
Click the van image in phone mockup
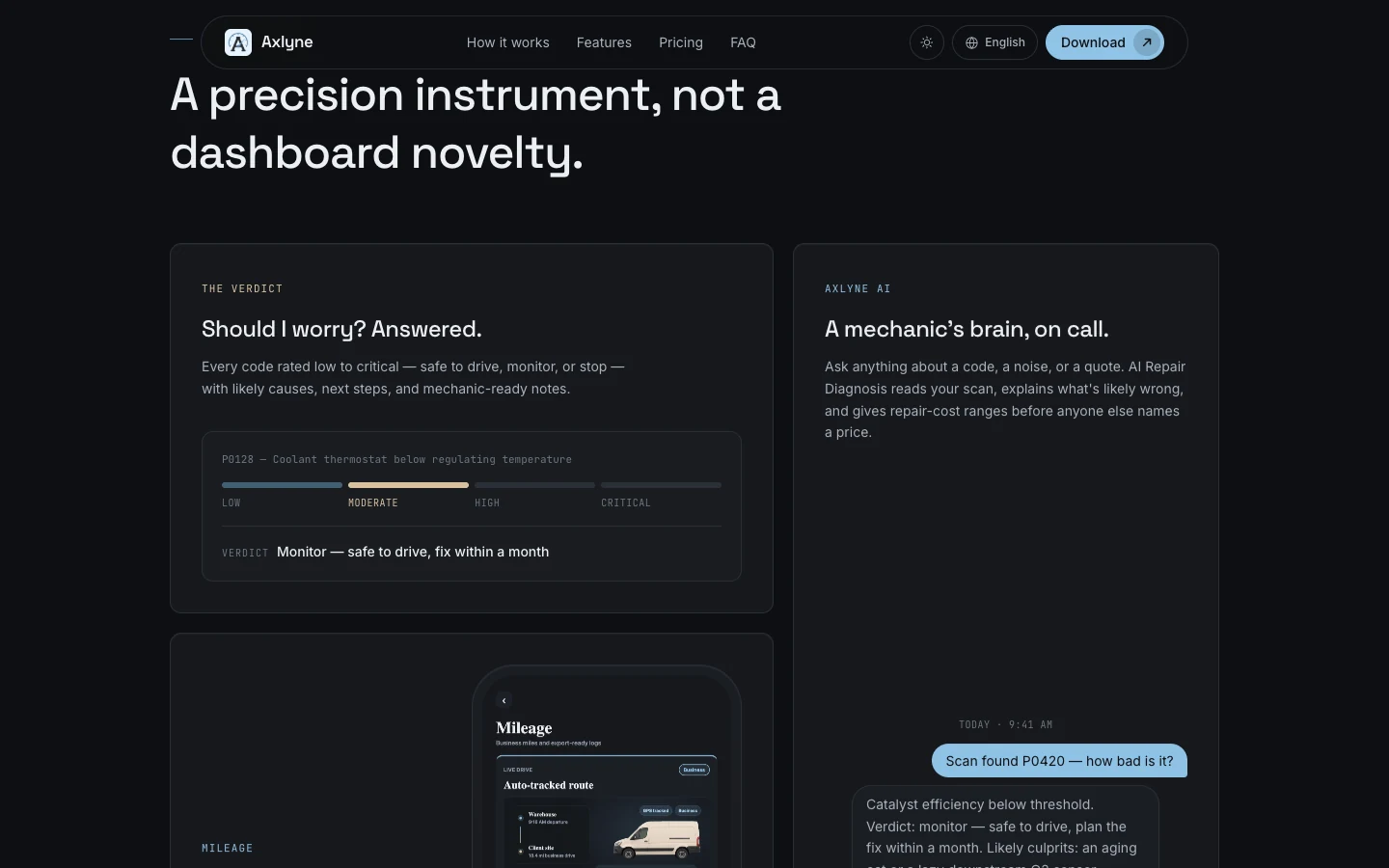coord(656,839)
